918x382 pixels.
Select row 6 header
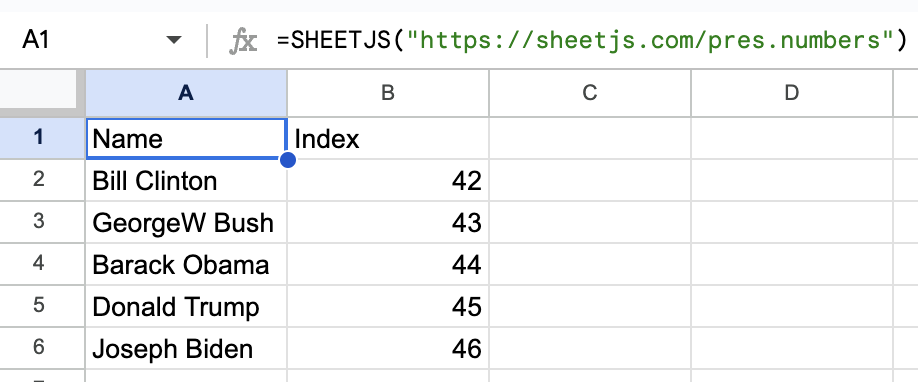[39, 348]
